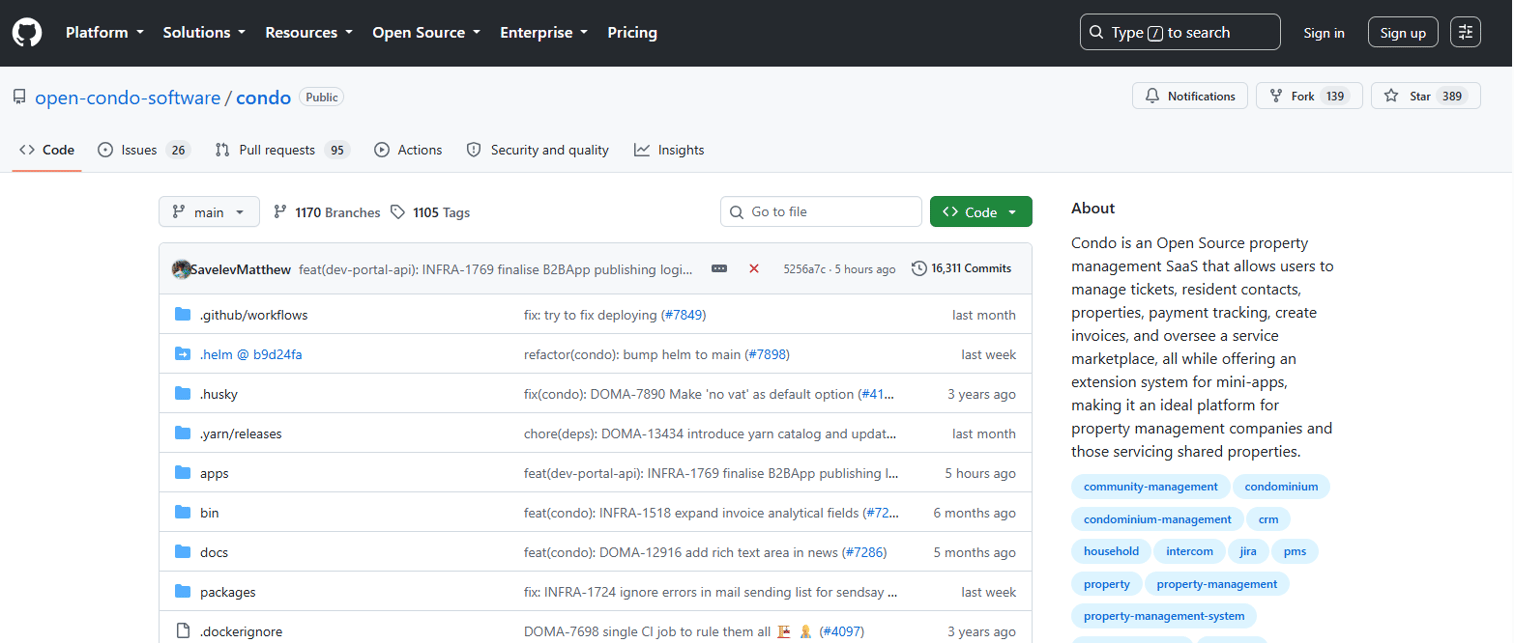Open the Insights tab
Viewport: 1514px width, 643px height.
pyautogui.click(x=669, y=150)
